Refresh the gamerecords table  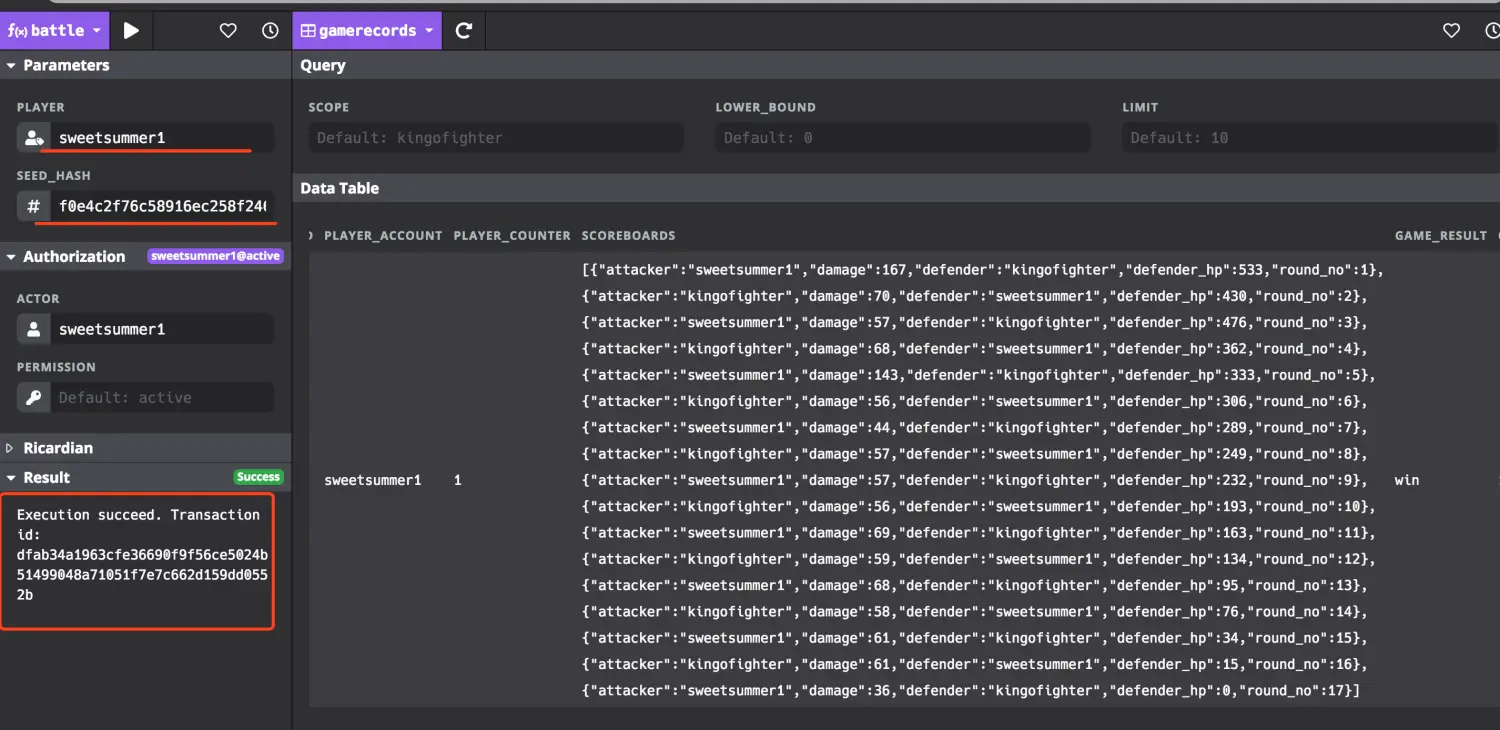[464, 31]
